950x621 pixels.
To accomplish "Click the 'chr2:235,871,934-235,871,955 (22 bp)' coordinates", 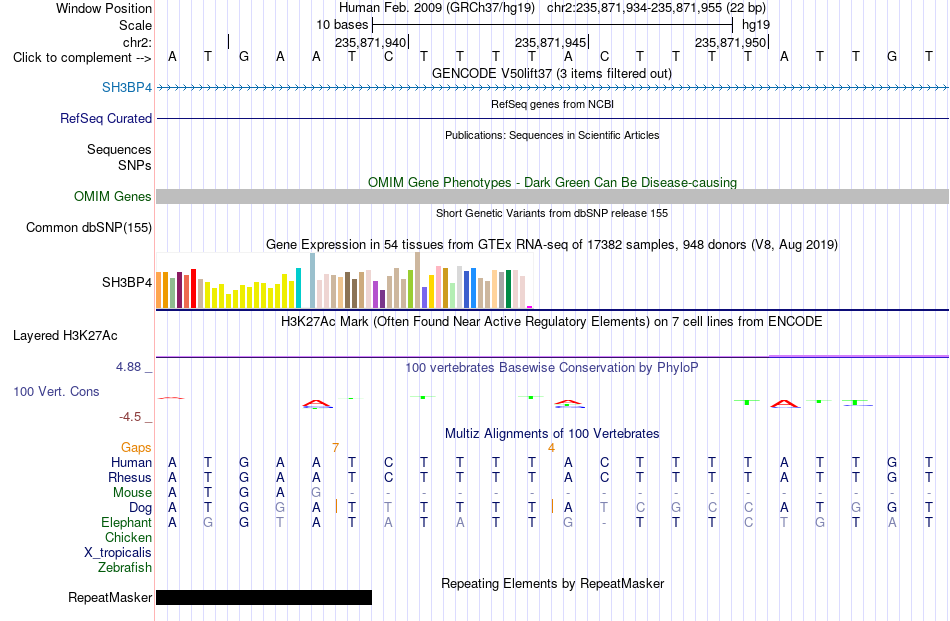I will click(x=656, y=8).
